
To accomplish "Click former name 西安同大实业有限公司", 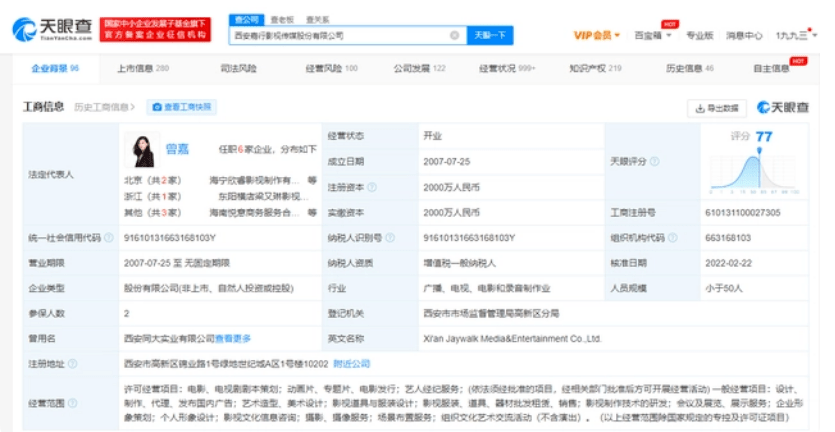I will pos(169,338).
